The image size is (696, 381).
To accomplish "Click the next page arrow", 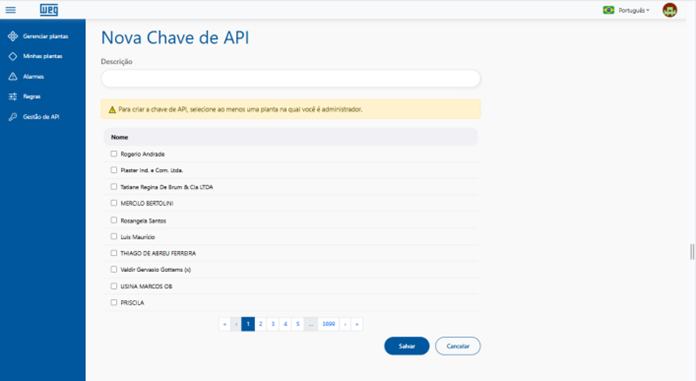I will point(345,324).
